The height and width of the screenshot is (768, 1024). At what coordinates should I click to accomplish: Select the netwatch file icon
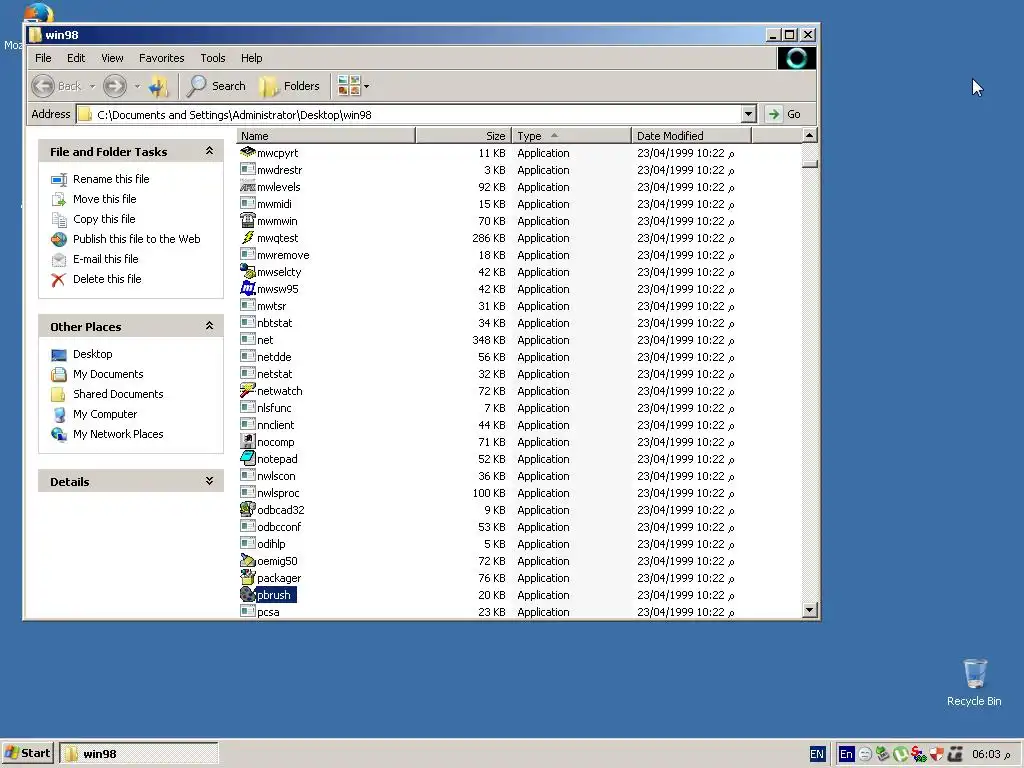point(248,390)
